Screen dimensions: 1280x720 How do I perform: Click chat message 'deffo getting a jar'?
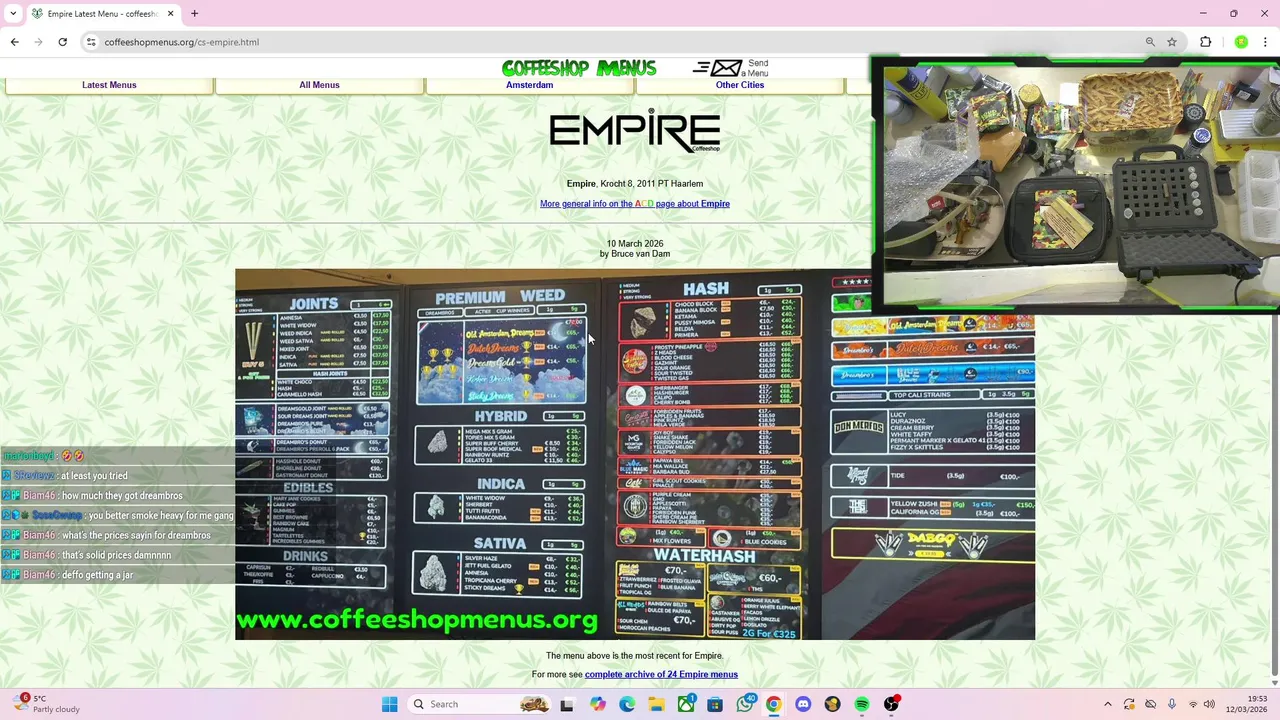tap(97, 575)
